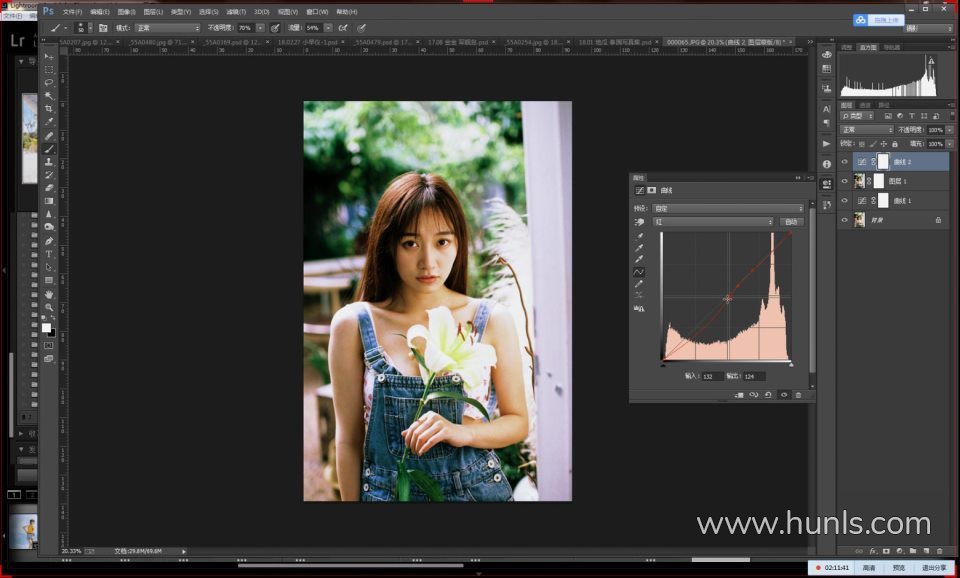Image resolution: width=960 pixels, height=578 pixels.
Task: Delete the adjustment layer with the trash icon
Action: (x=798, y=395)
